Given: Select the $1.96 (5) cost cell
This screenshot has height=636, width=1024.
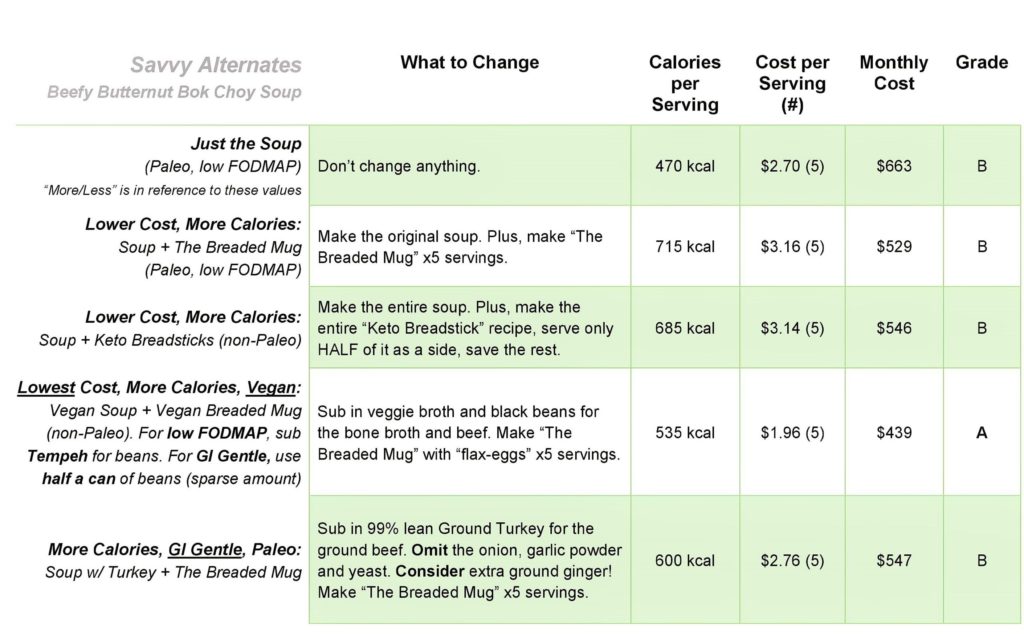Looking at the screenshot, I should [792, 432].
